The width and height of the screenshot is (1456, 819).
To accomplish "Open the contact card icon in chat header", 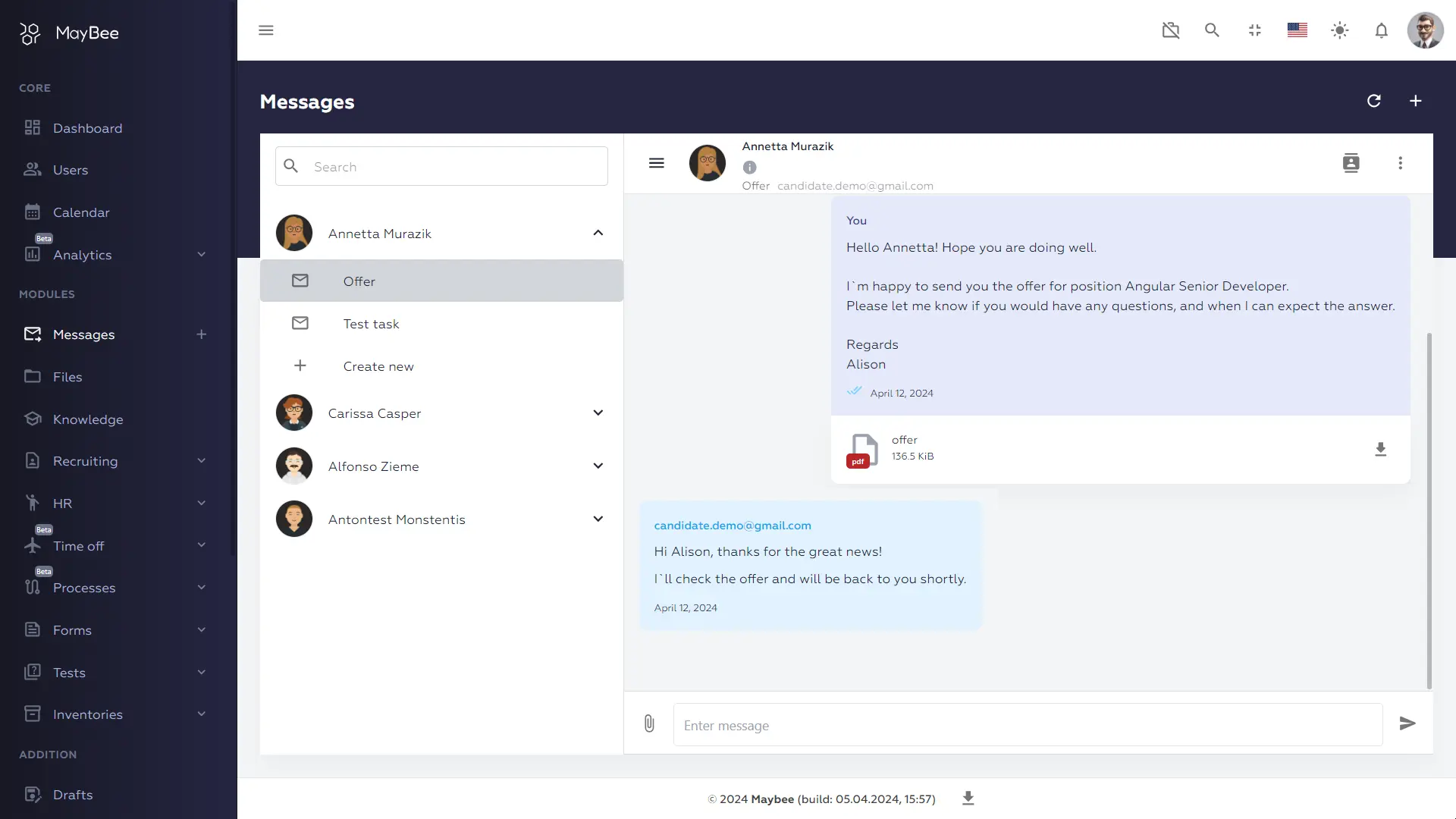I will [x=1351, y=163].
